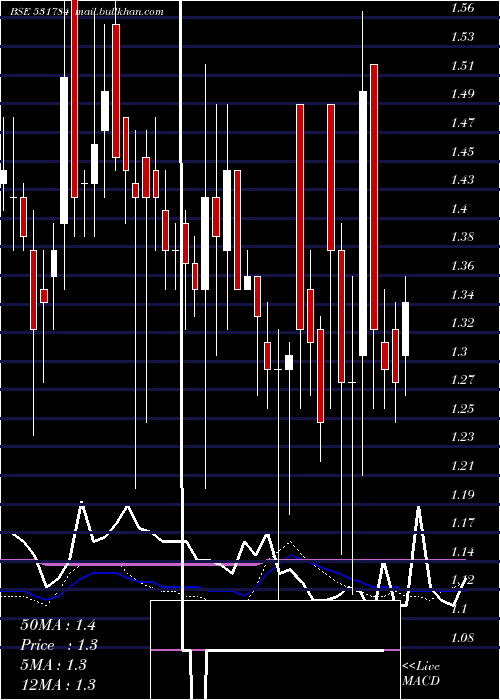Viewport: 500px width, 700px height.
Task: Select the 5MA : 1.3 legend entry
Action: click(56, 665)
